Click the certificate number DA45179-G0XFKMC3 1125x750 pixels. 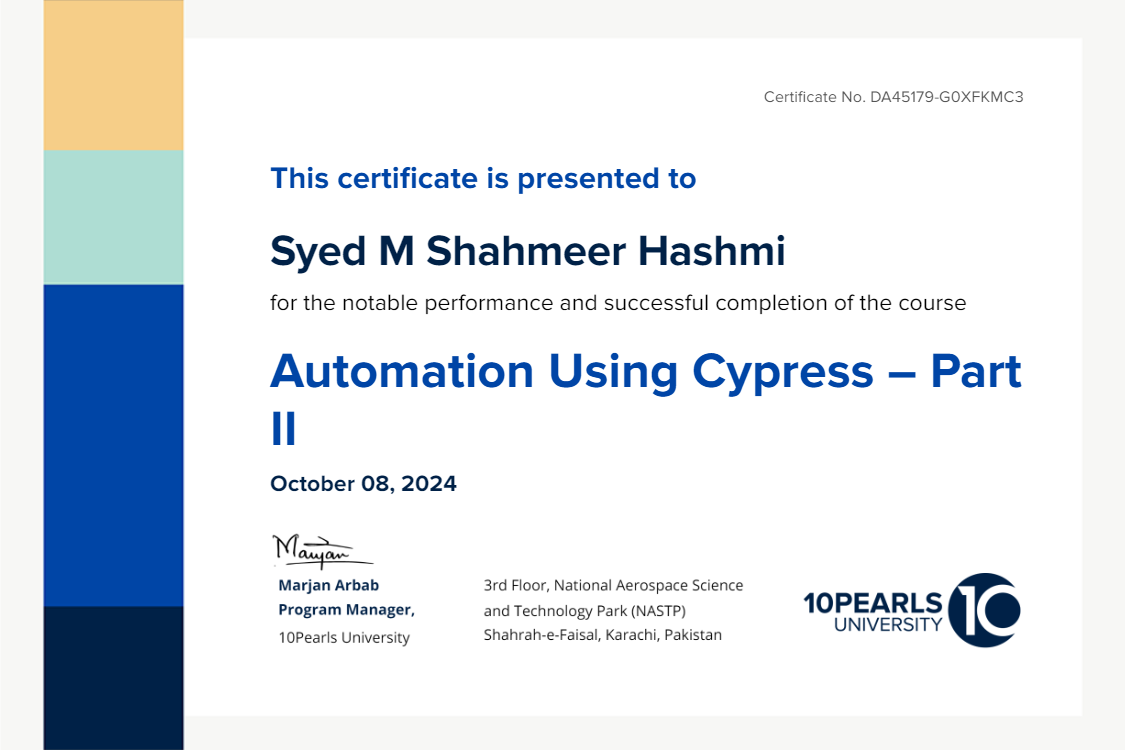tap(946, 97)
